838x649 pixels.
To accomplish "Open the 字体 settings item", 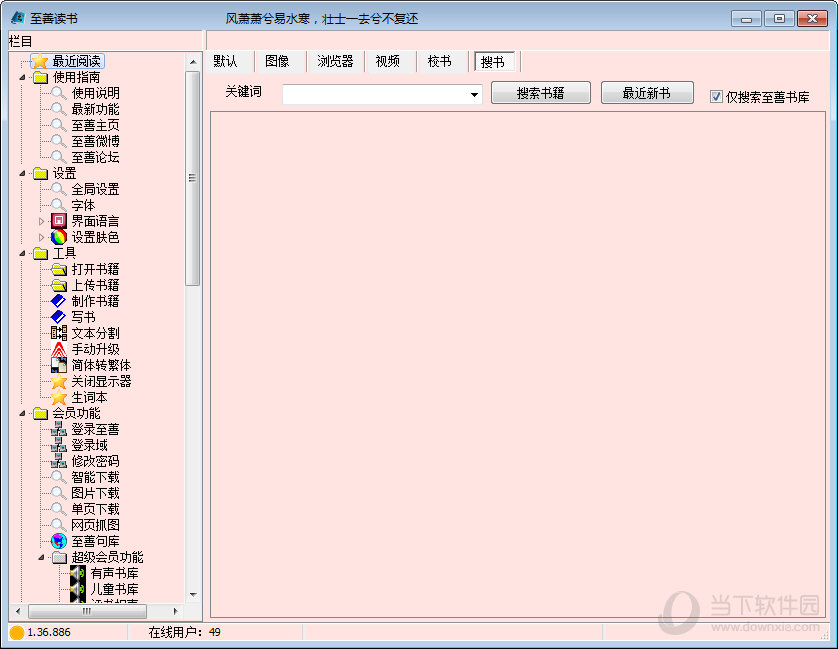I will [x=83, y=205].
